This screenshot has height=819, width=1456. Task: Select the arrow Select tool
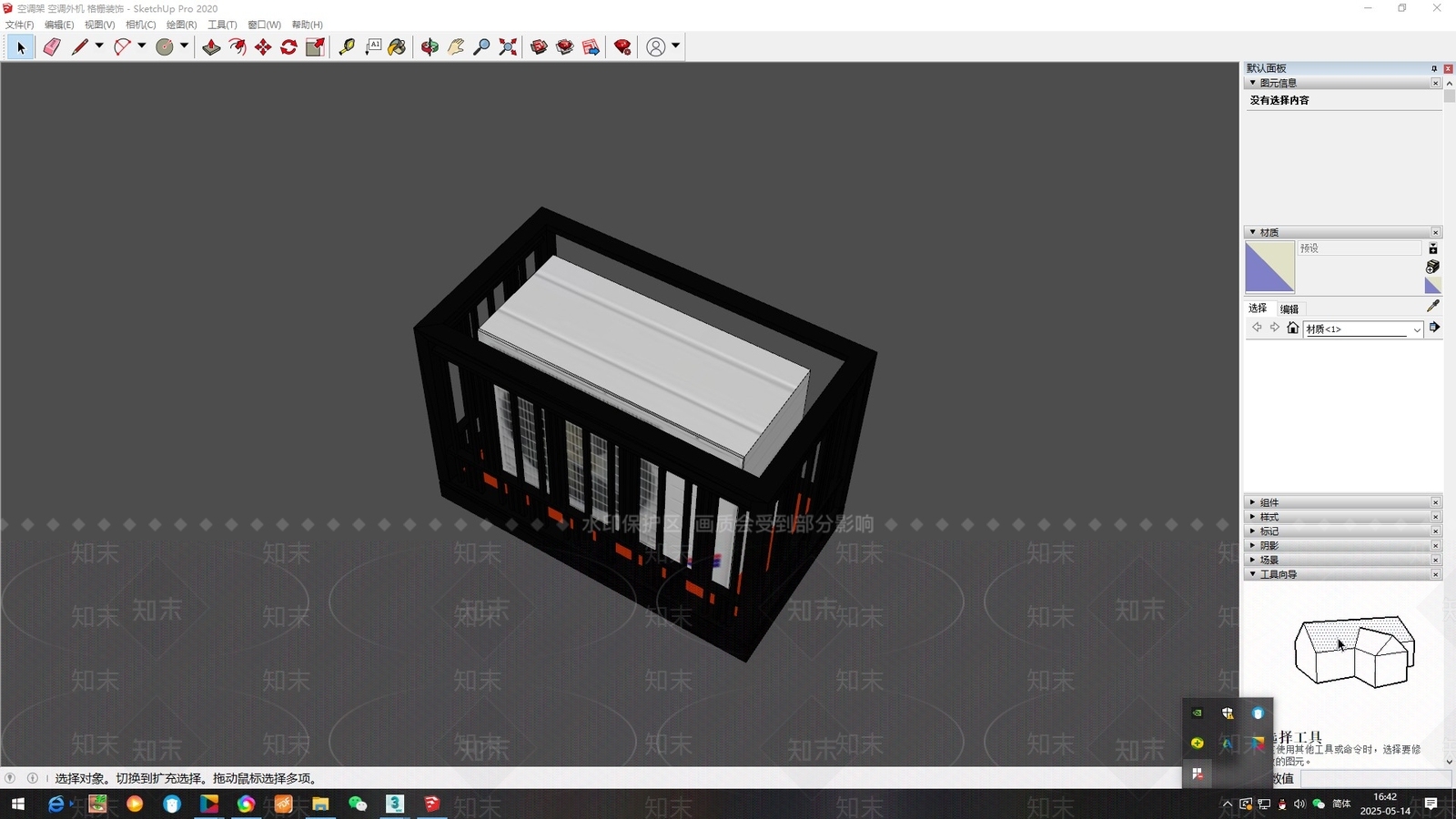pyautogui.click(x=20, y=47)
